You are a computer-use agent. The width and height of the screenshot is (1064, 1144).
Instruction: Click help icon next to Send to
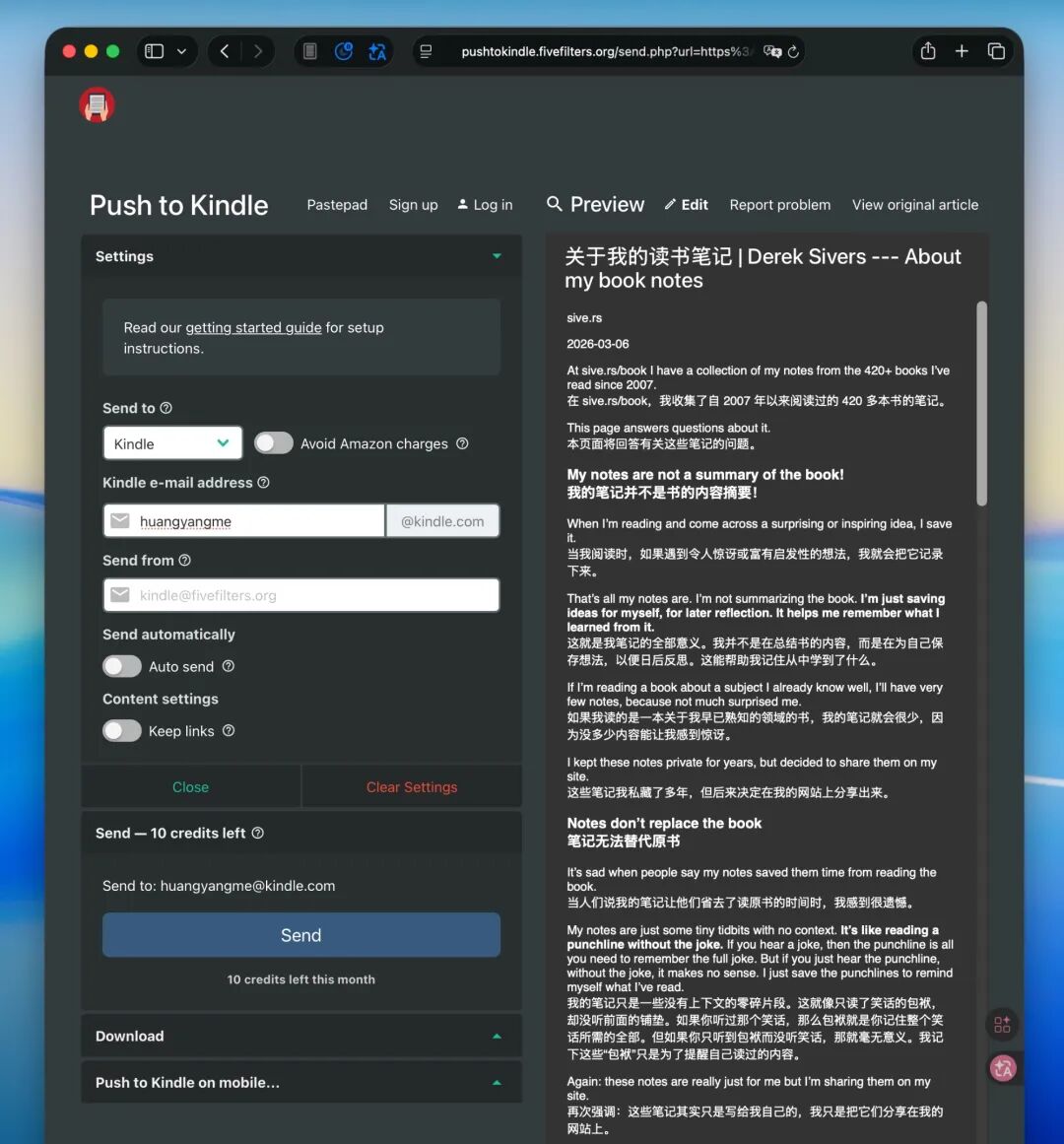[166, 408]
